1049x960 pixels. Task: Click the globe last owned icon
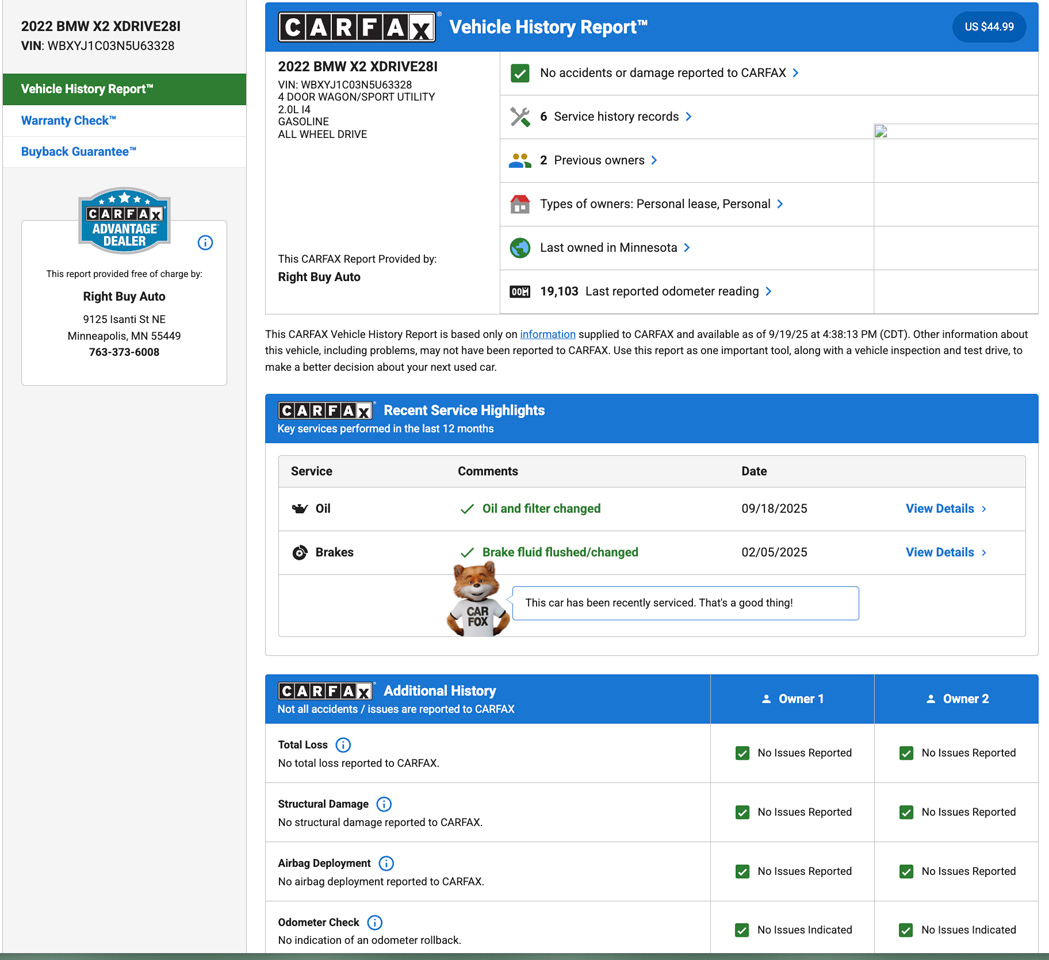[520, 248]
